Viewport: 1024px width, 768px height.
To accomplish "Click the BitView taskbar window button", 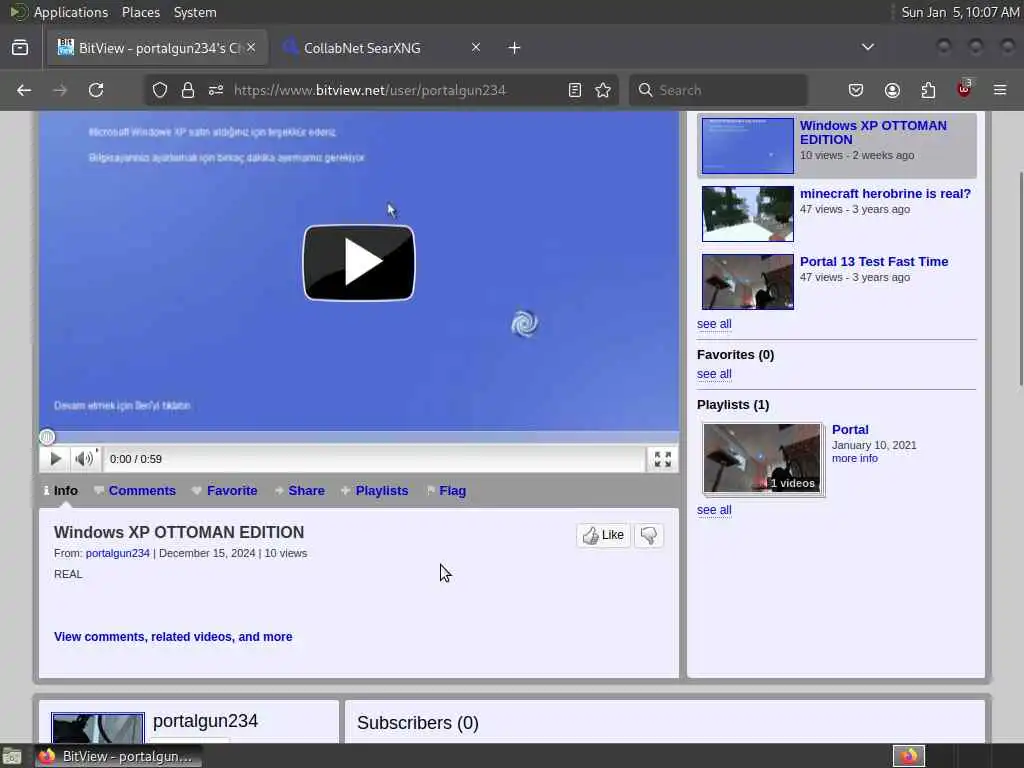I will pyautogui.click(x=118, y=756).
